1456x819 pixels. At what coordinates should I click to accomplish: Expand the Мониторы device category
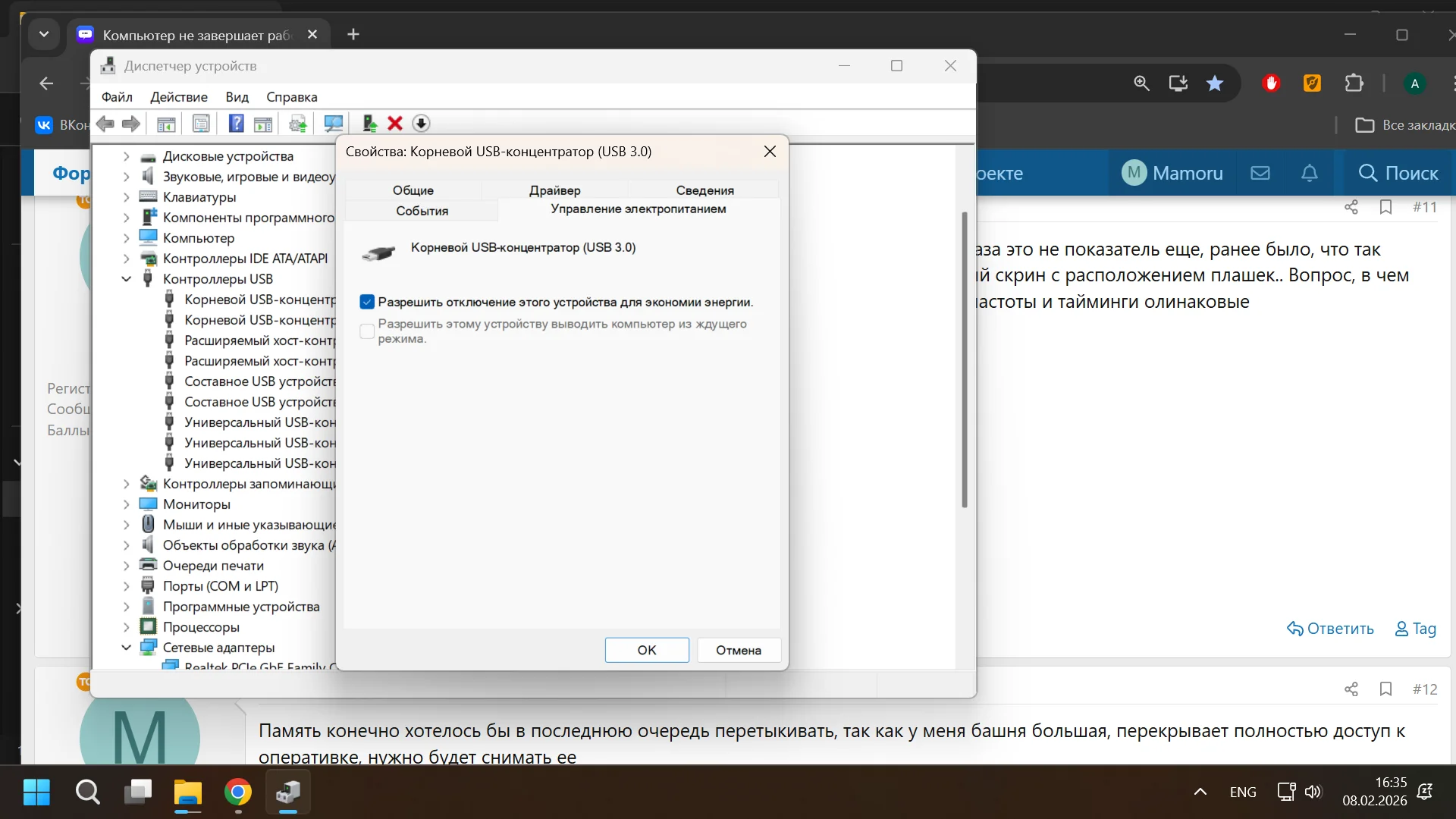(127, 504)
